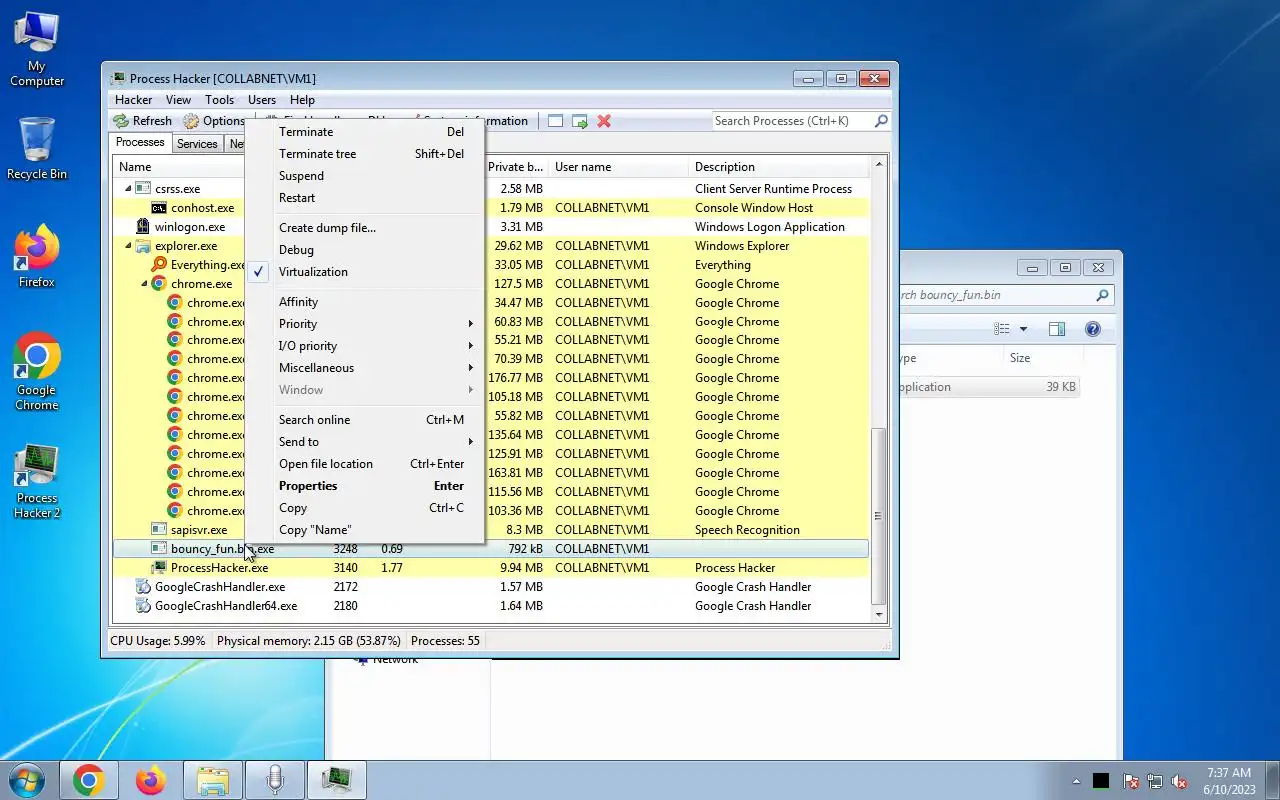The width and height of the screenshot is (1280, 800).
Task: Sort by the Private bytes column header
Action: point(516,167)
